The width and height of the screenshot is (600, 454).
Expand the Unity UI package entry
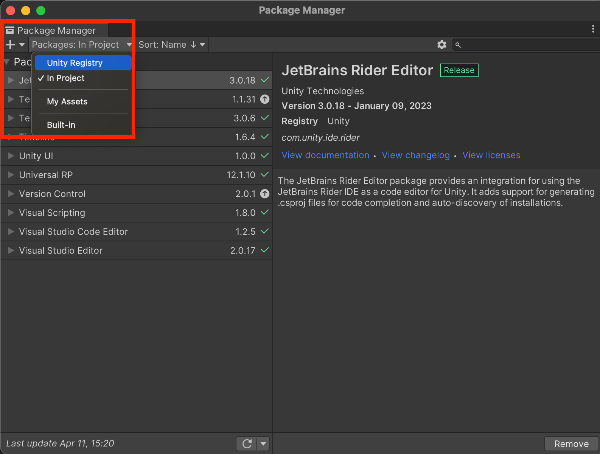[11, 156]
